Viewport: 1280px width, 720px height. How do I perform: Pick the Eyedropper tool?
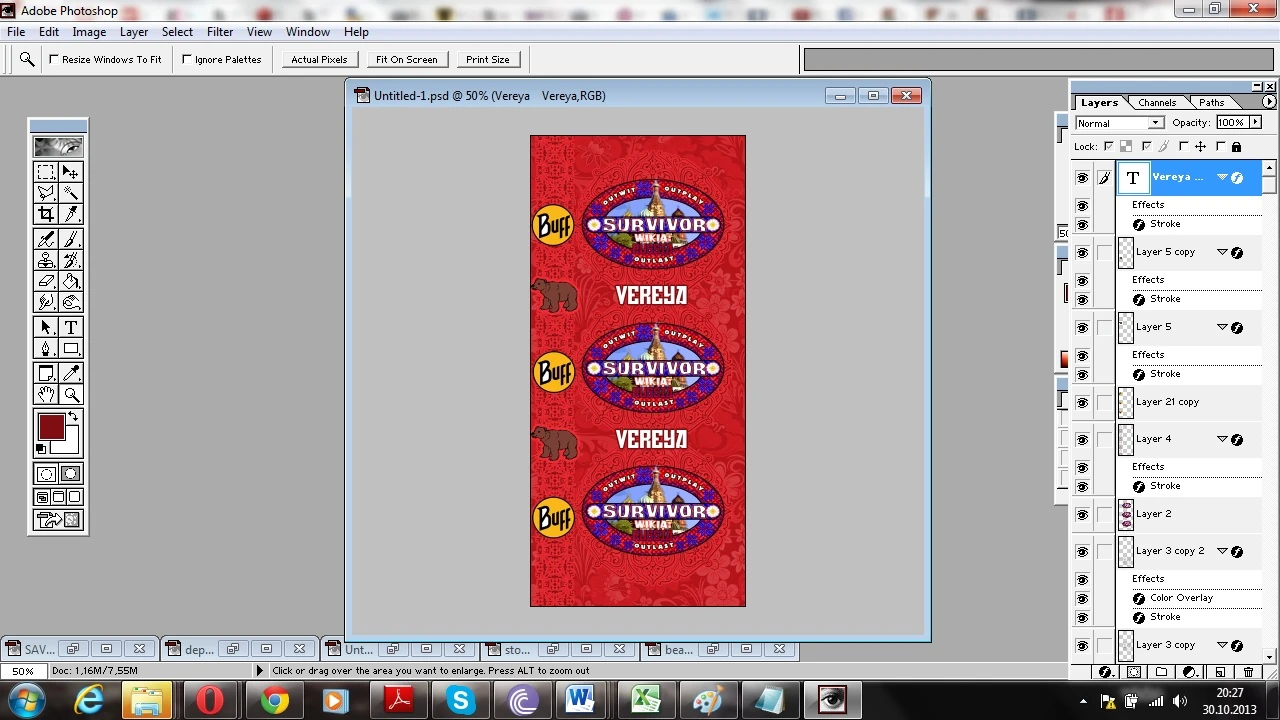coord(71,373)
